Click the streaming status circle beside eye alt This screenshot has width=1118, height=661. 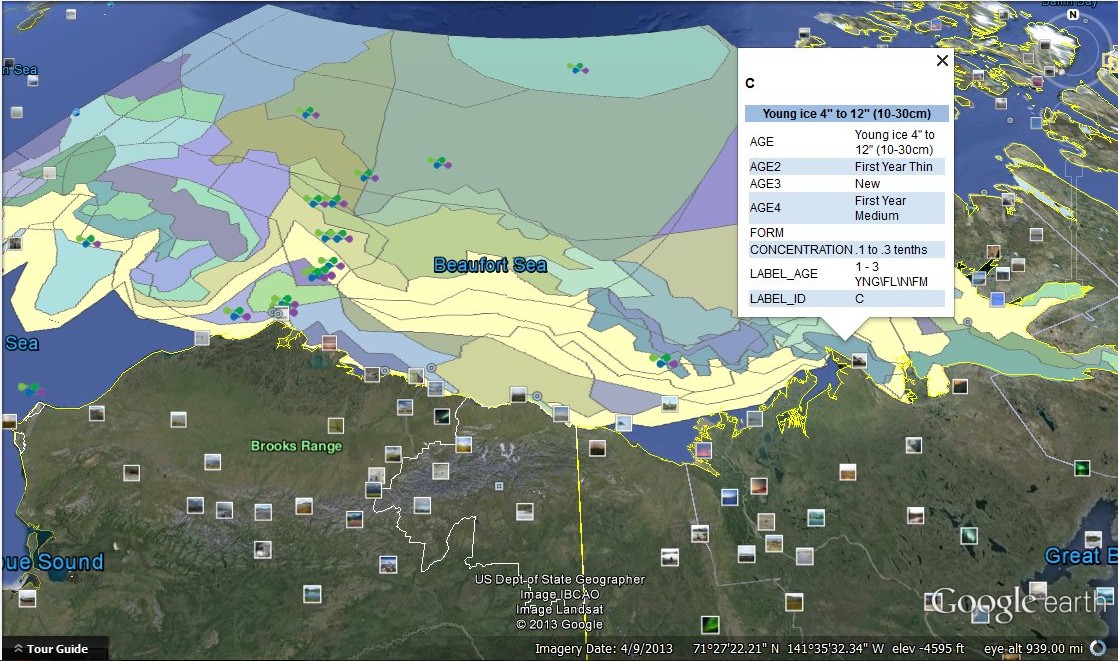[x=1099, y=648]
